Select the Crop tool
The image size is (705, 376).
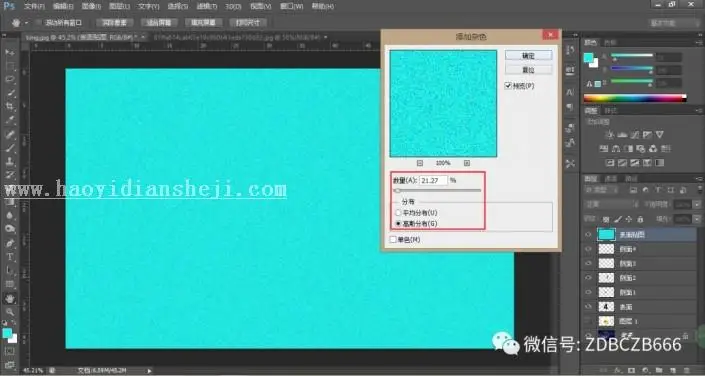click(9, 107)
